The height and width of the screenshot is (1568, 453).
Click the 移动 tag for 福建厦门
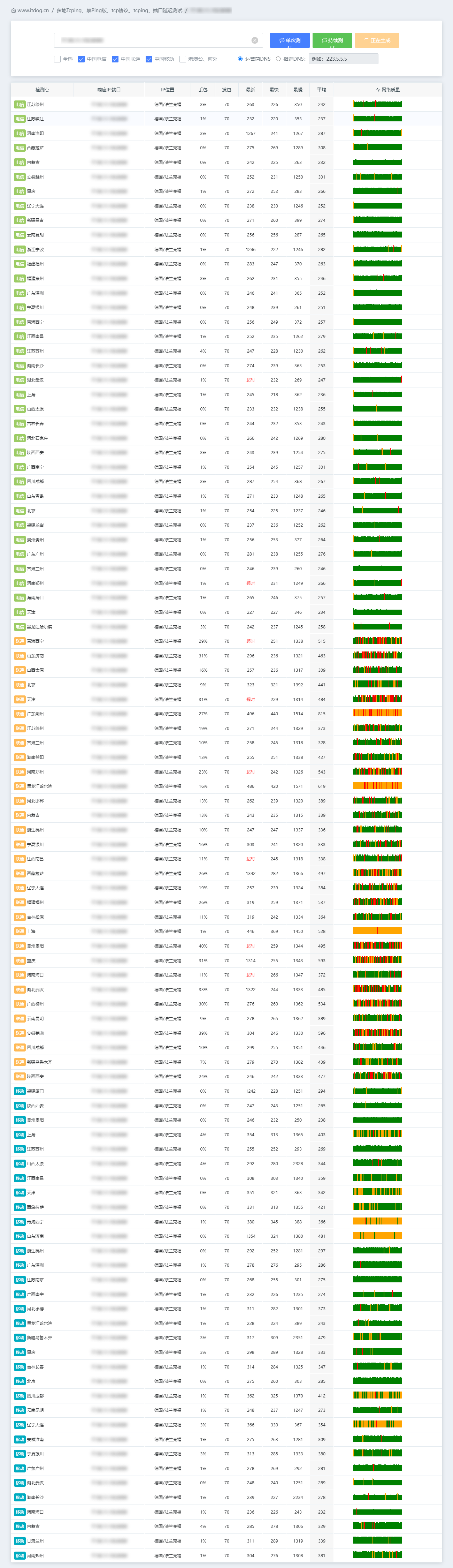click(x=20, y=1091)
